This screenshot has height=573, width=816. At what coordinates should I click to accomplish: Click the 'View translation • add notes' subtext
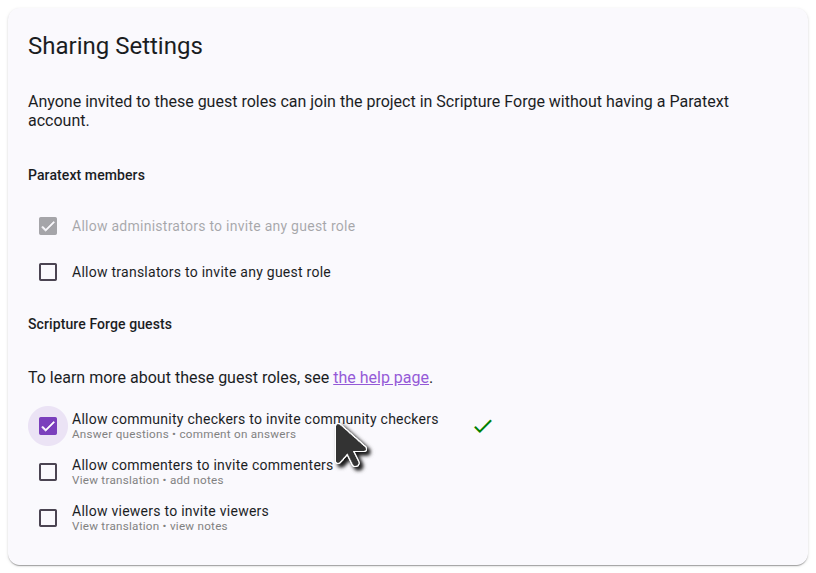coord(148,481)
